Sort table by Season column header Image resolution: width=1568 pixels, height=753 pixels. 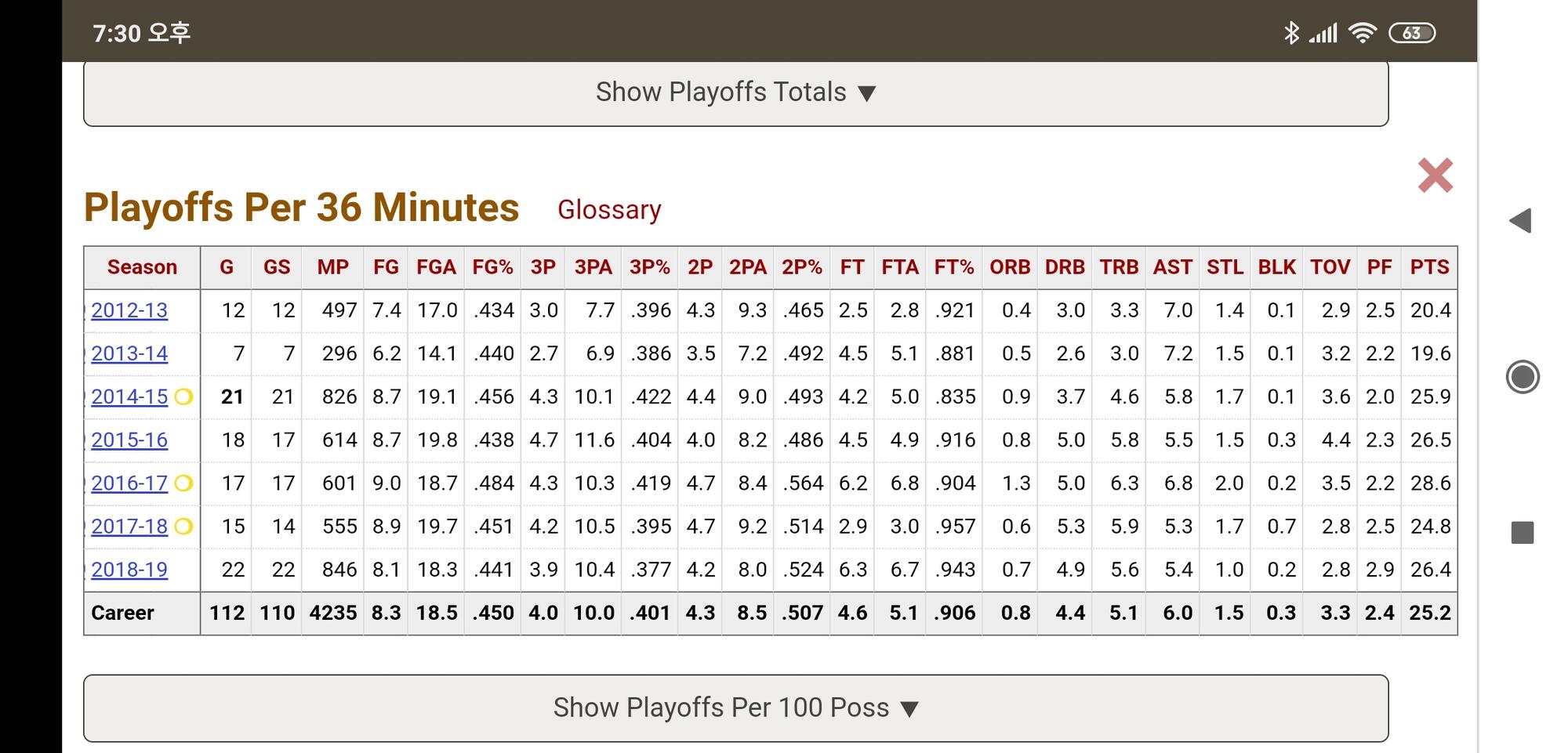pyautogui.click(x=142, y=267)
